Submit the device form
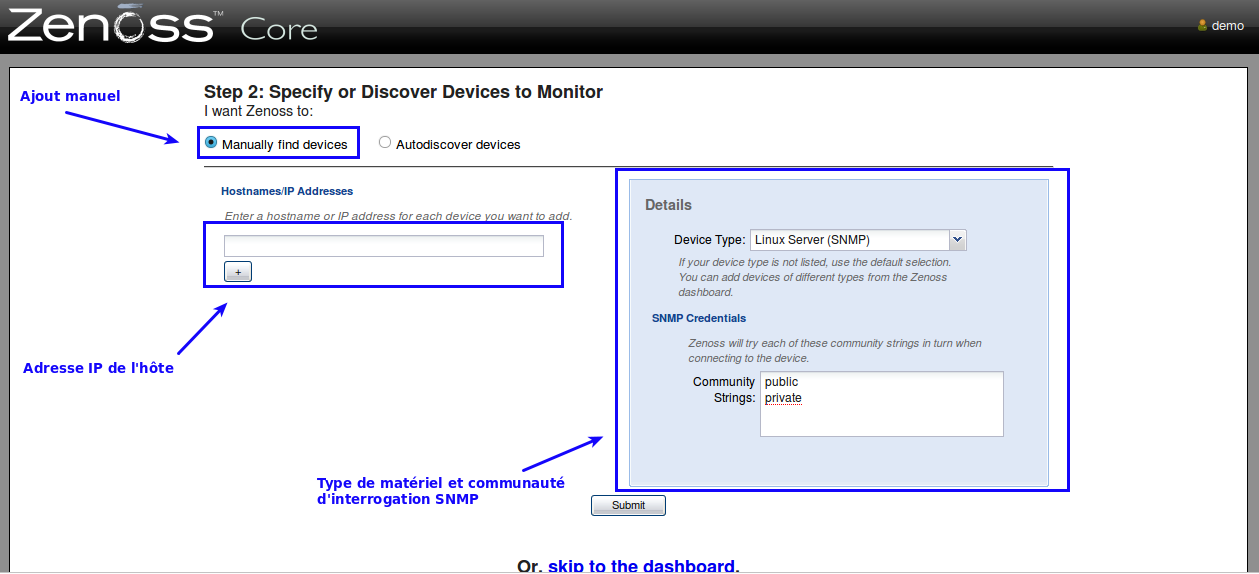Viewport: 1259px width, 574px height. (x=628, y=505)
